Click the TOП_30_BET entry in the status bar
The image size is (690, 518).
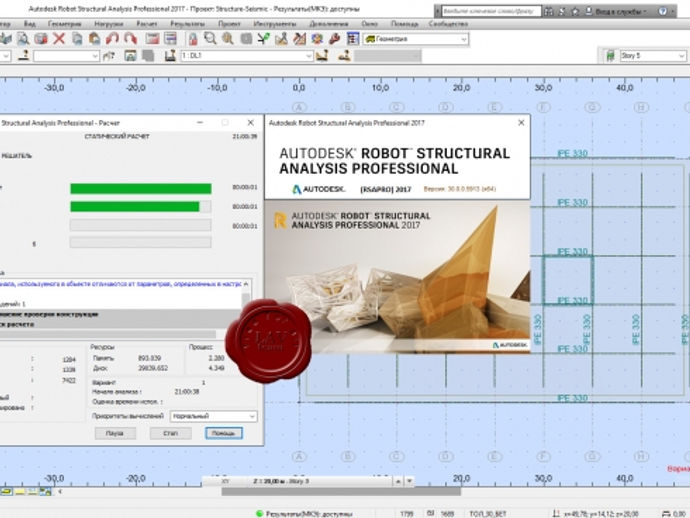pyautogui.click(x=488, y=514)
